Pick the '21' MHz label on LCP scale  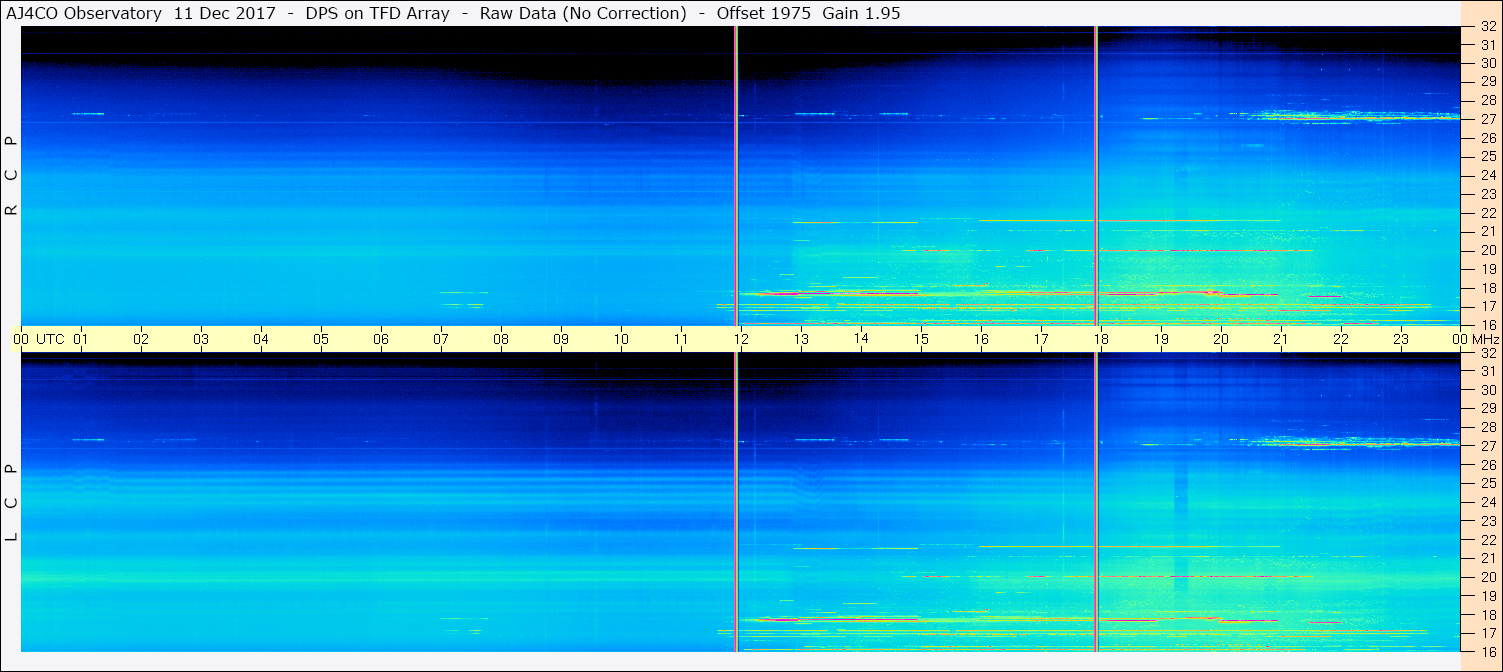(x=1488, y=558)
